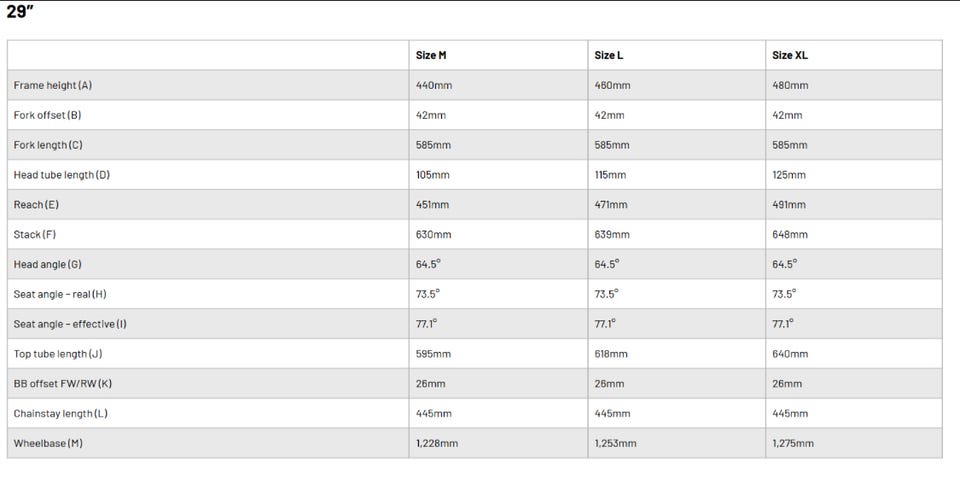Select the Size M column header
The width and height of the screenshot is (960, 492).
pos(431,55)
